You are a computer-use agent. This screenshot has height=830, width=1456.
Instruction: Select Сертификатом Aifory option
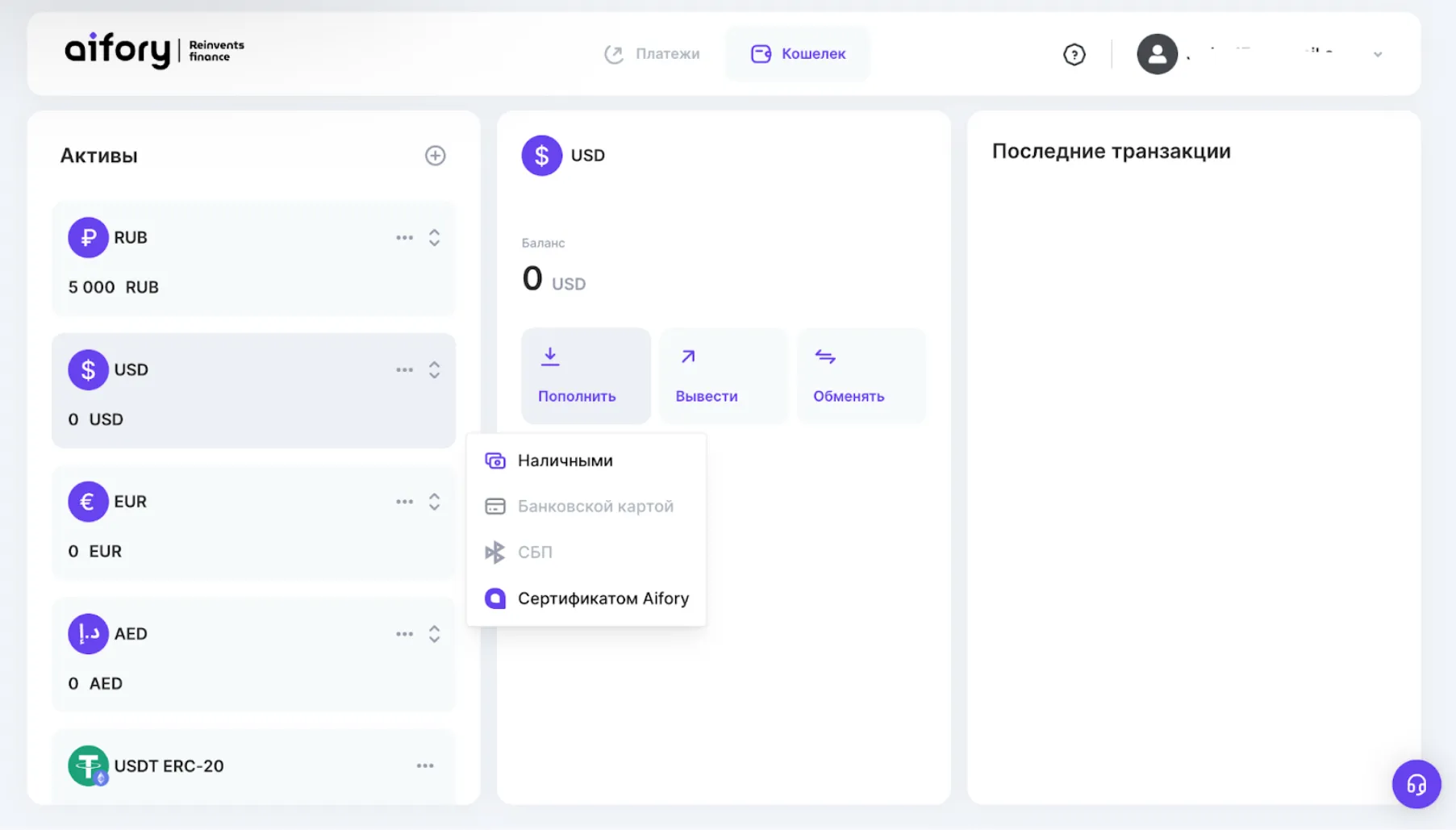[603, 599]
